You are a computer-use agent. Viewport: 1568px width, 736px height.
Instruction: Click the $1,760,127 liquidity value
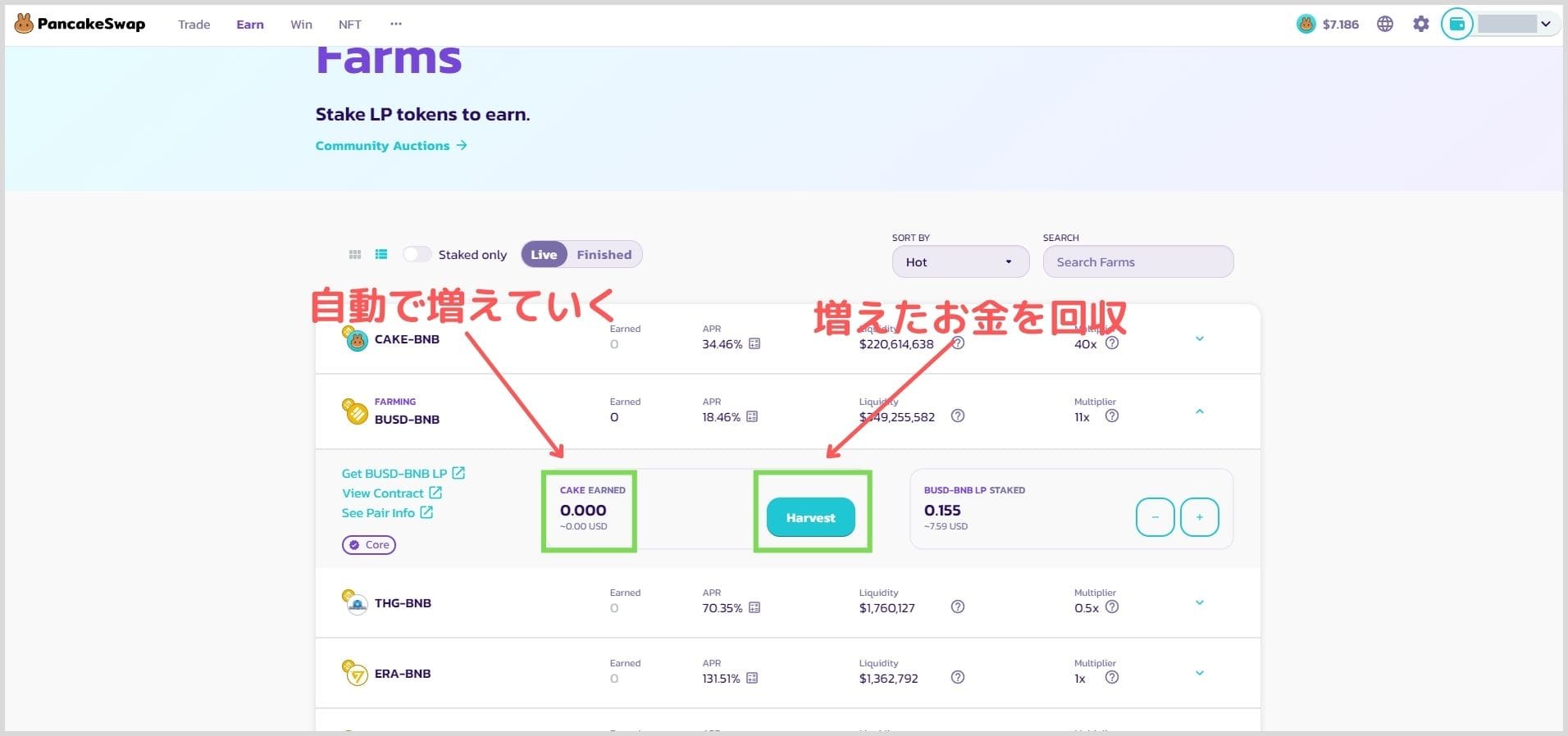click(x=887, y=607)
